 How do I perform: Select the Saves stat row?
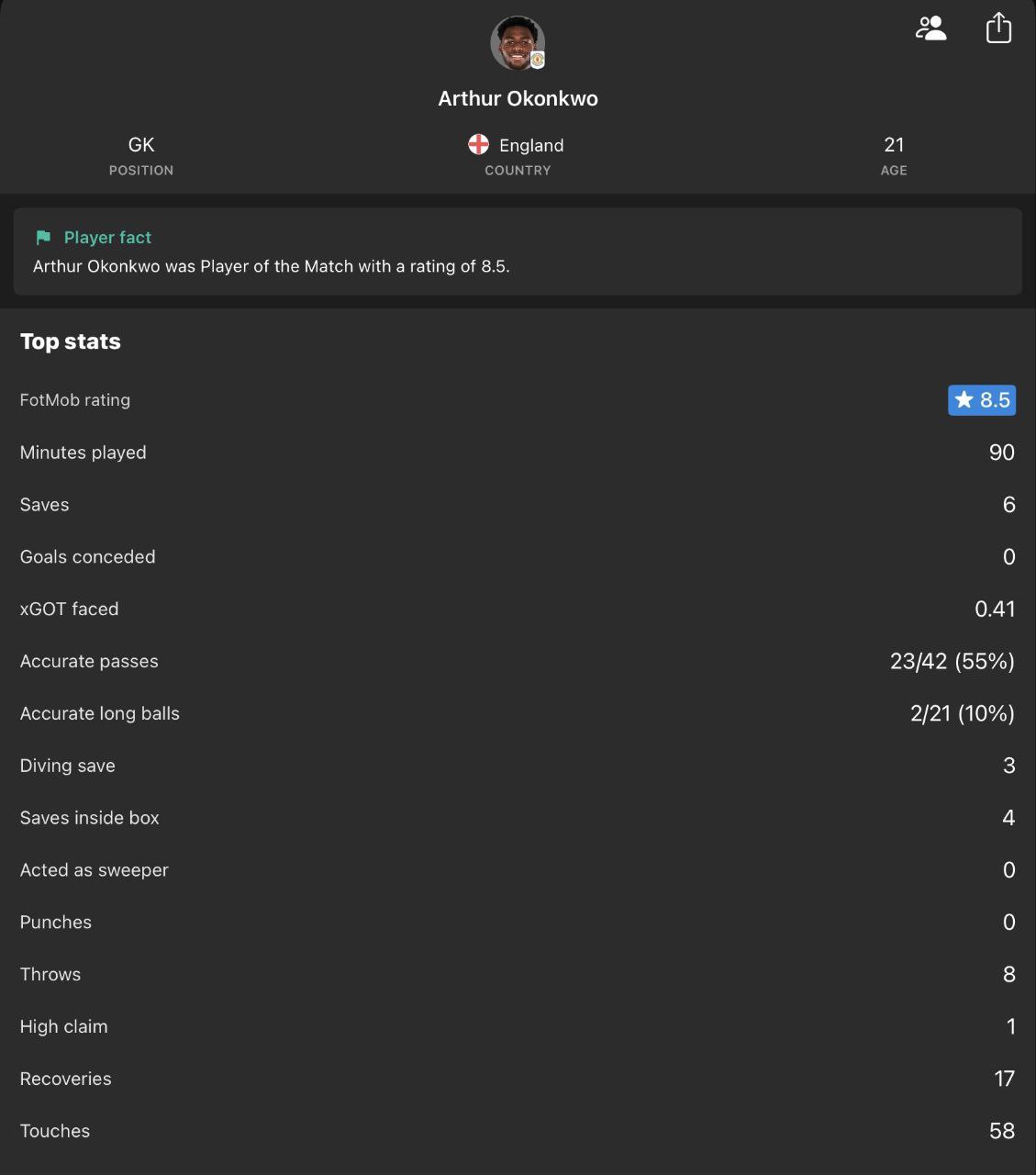tap(518, 505)
